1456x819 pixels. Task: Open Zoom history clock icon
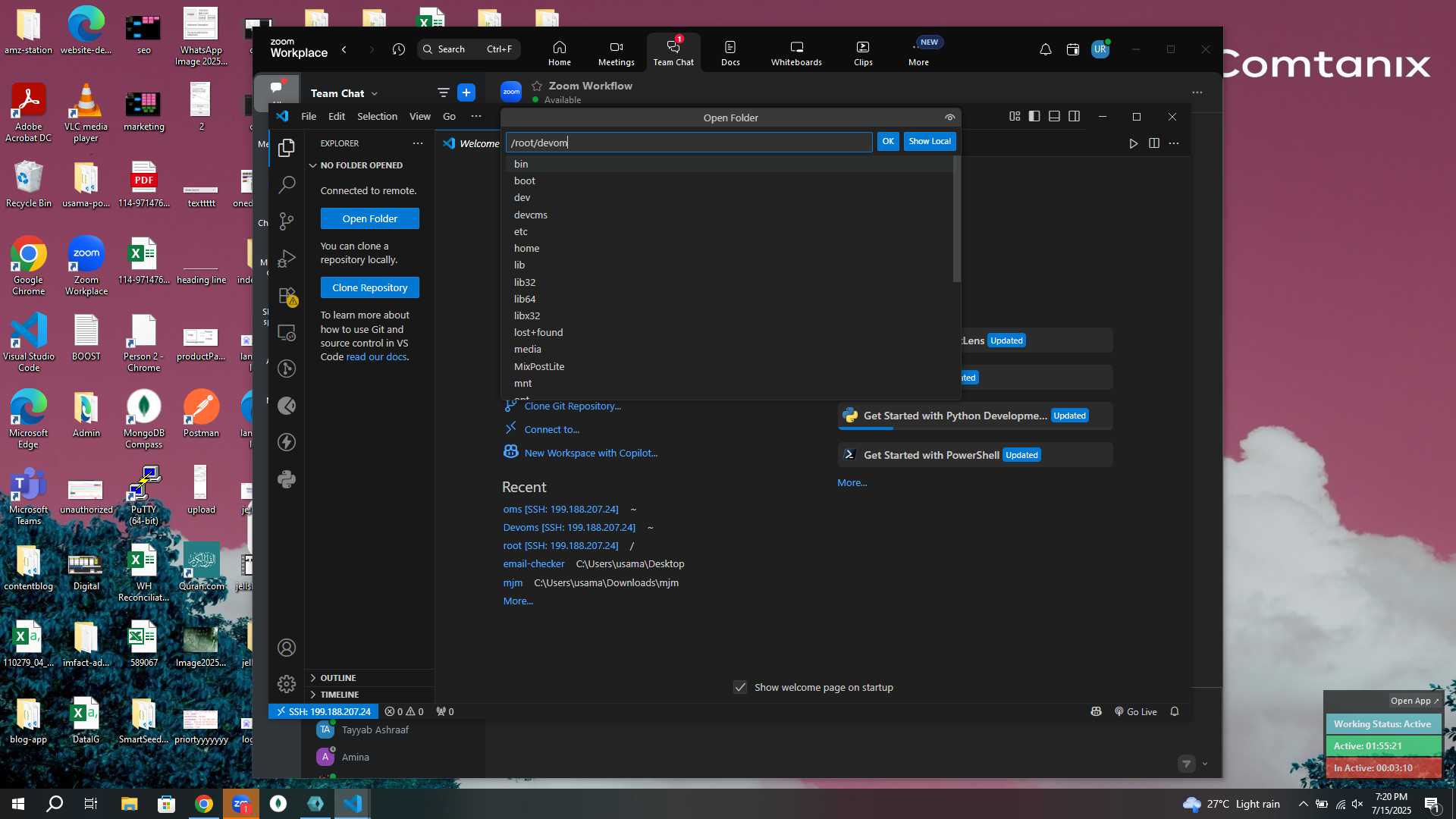(x=399, y=49)
